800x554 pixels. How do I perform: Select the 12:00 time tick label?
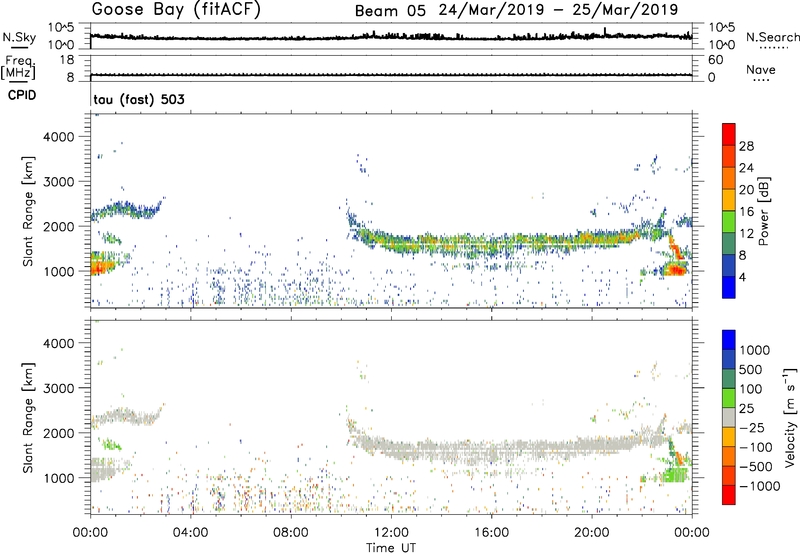point(391,533)
